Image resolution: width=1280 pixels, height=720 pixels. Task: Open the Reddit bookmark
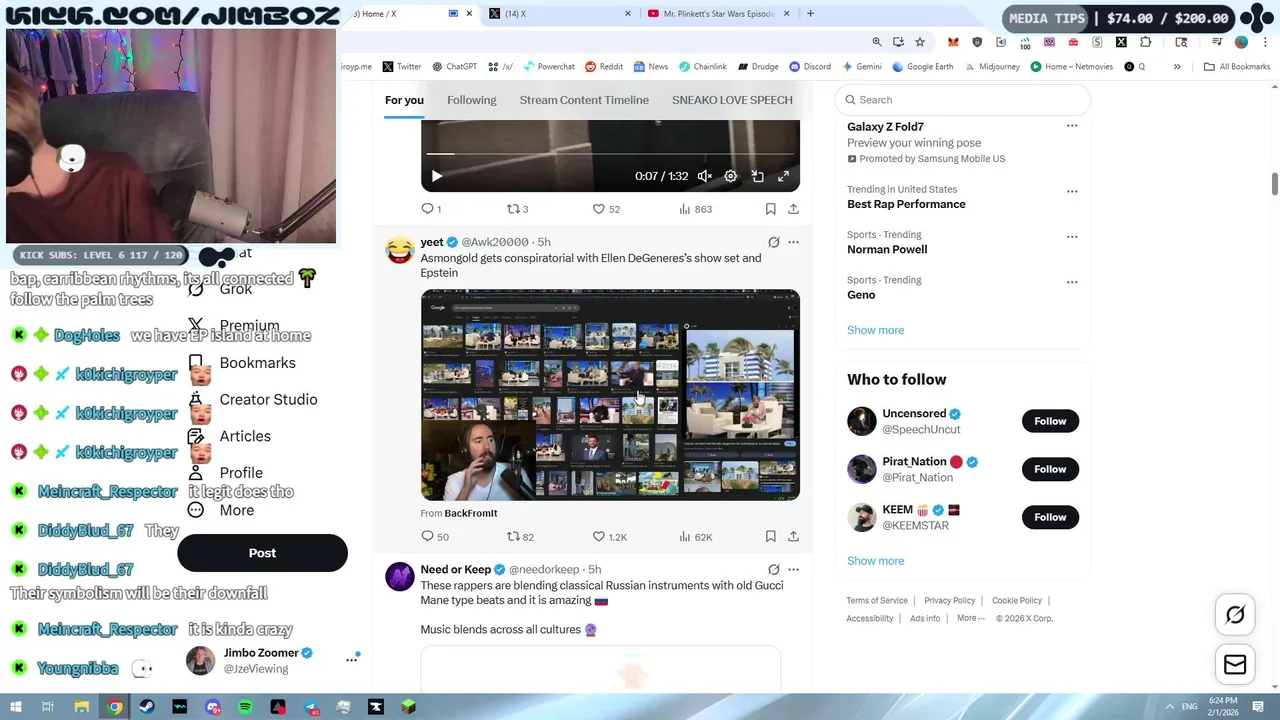604,67
